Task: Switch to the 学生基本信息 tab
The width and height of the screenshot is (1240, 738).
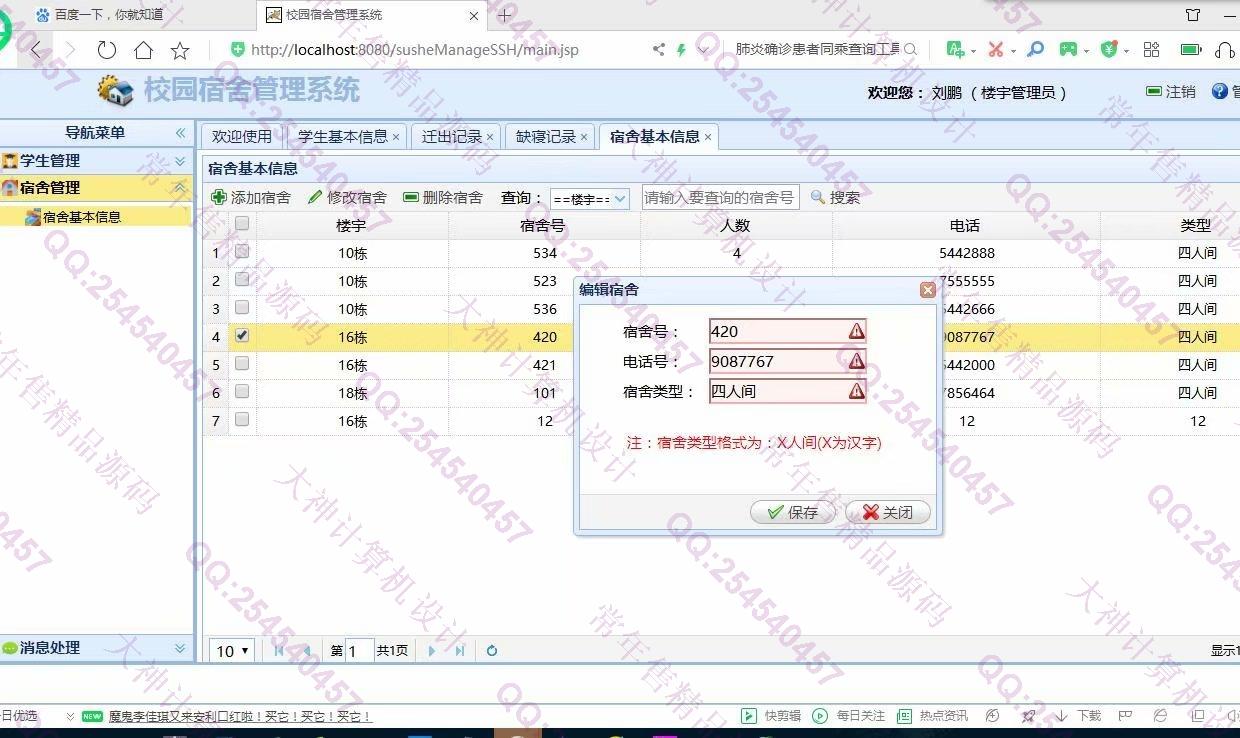Action: pyautogui.click(x=342, y=137)
